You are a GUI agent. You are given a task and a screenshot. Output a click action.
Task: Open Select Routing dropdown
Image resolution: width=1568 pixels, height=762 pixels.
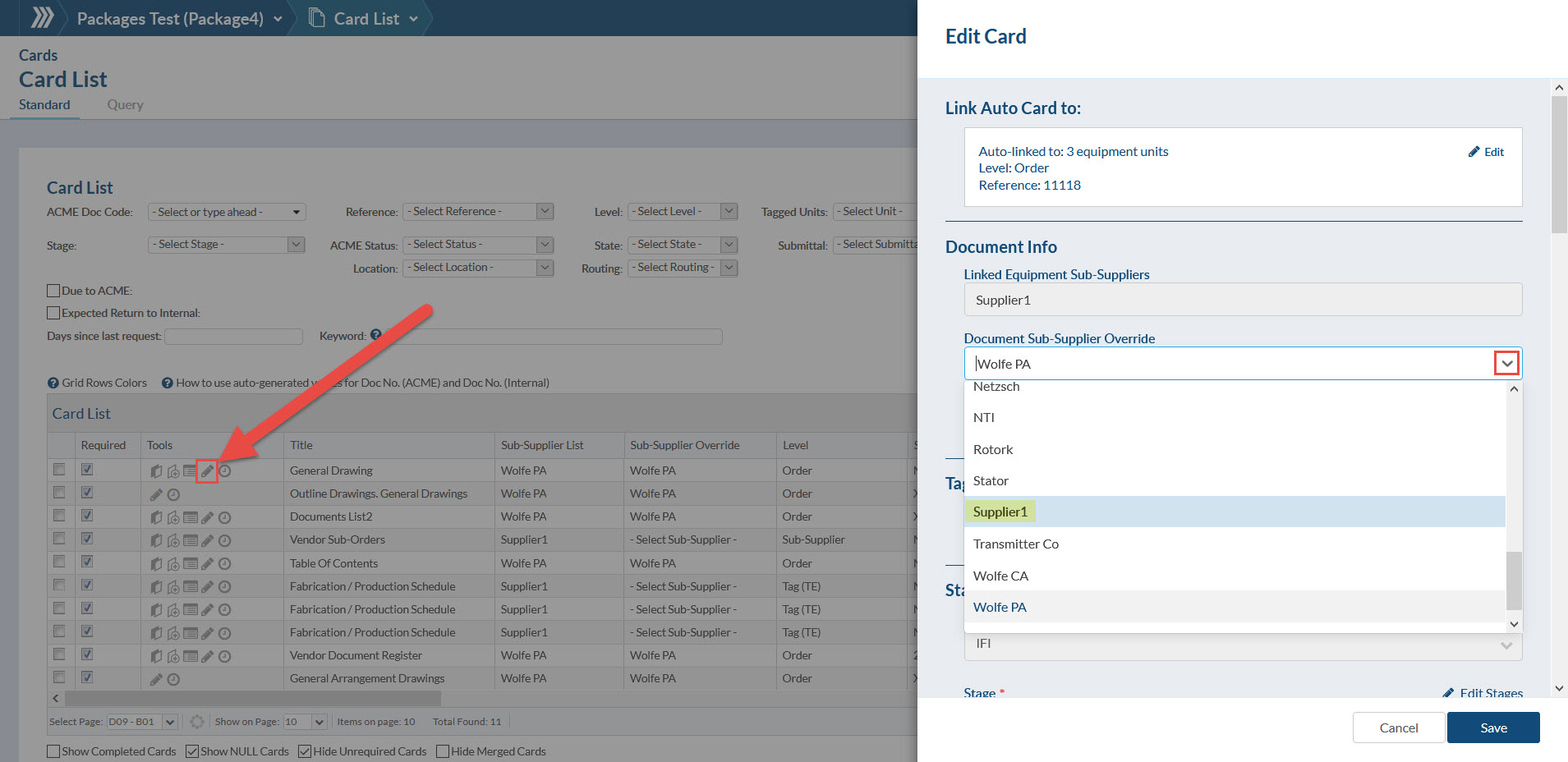click(683, 268)
